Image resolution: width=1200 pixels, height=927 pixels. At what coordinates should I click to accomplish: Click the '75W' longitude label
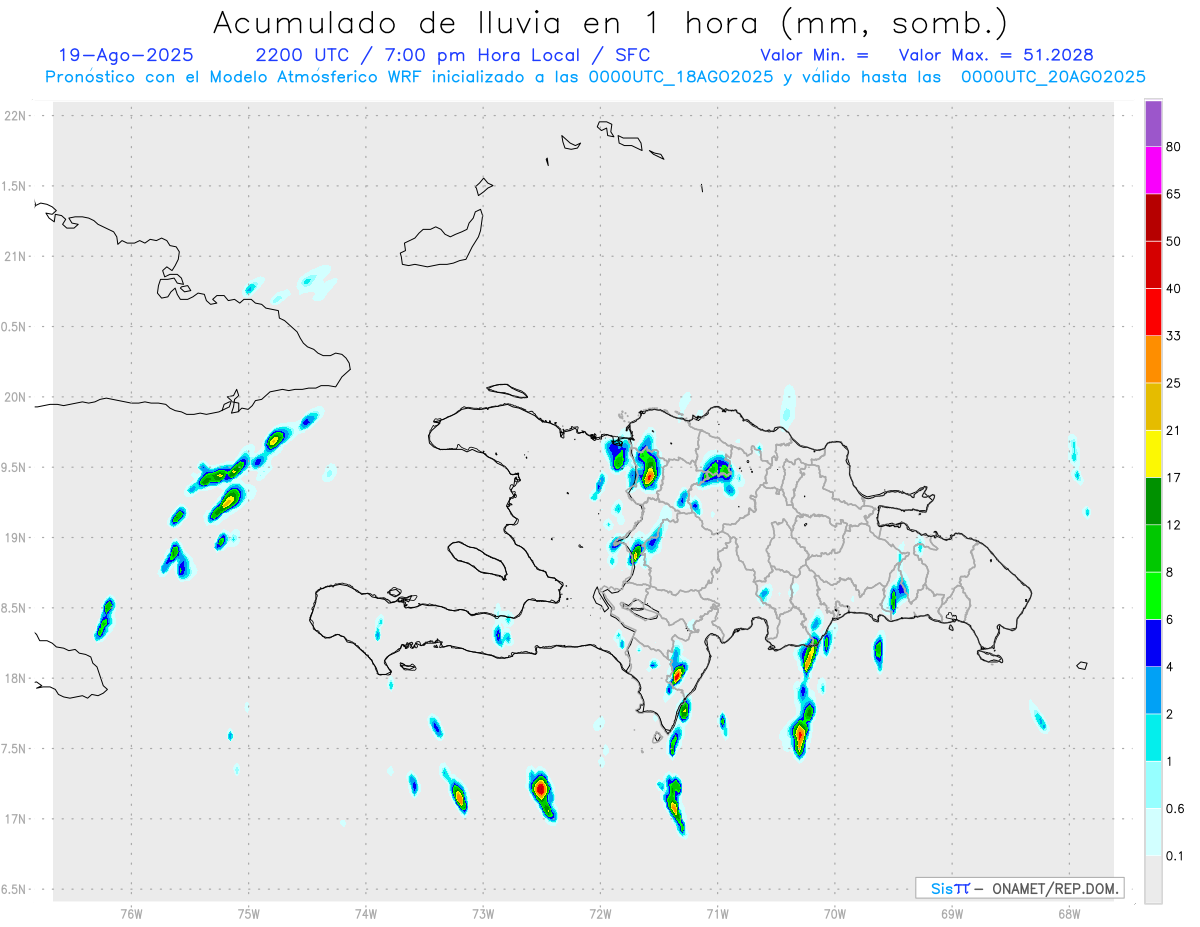pyautogui.click(x=249, y=914)
